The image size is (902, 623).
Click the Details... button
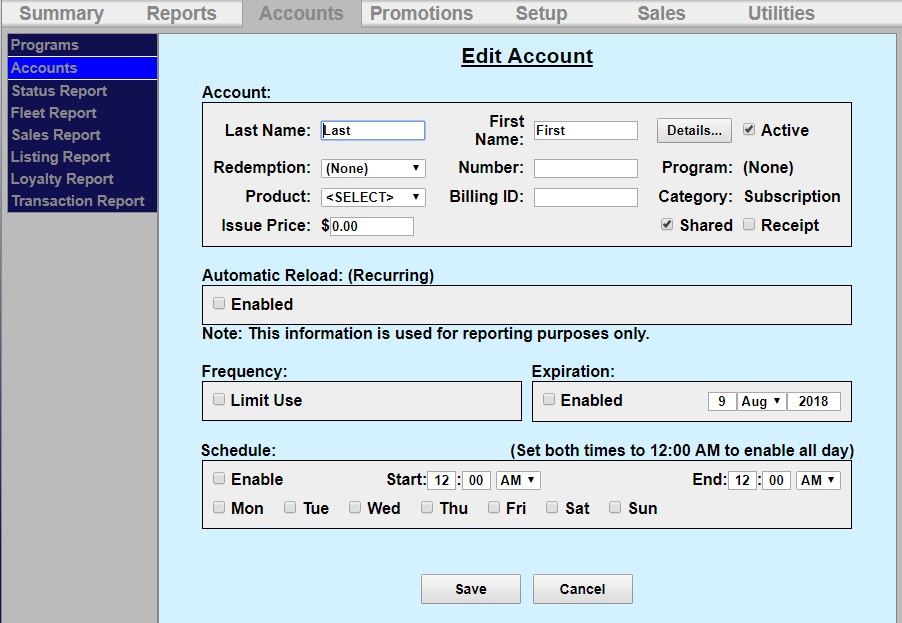pyautogui.click(x=694, y=130)
